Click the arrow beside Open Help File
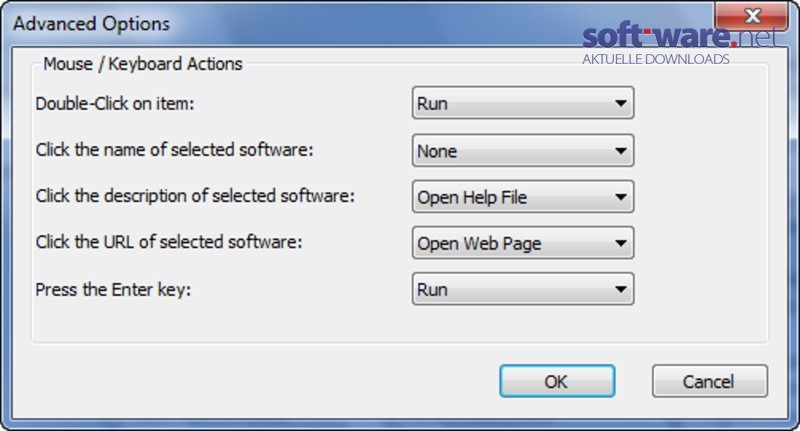 tap(620, 197)
